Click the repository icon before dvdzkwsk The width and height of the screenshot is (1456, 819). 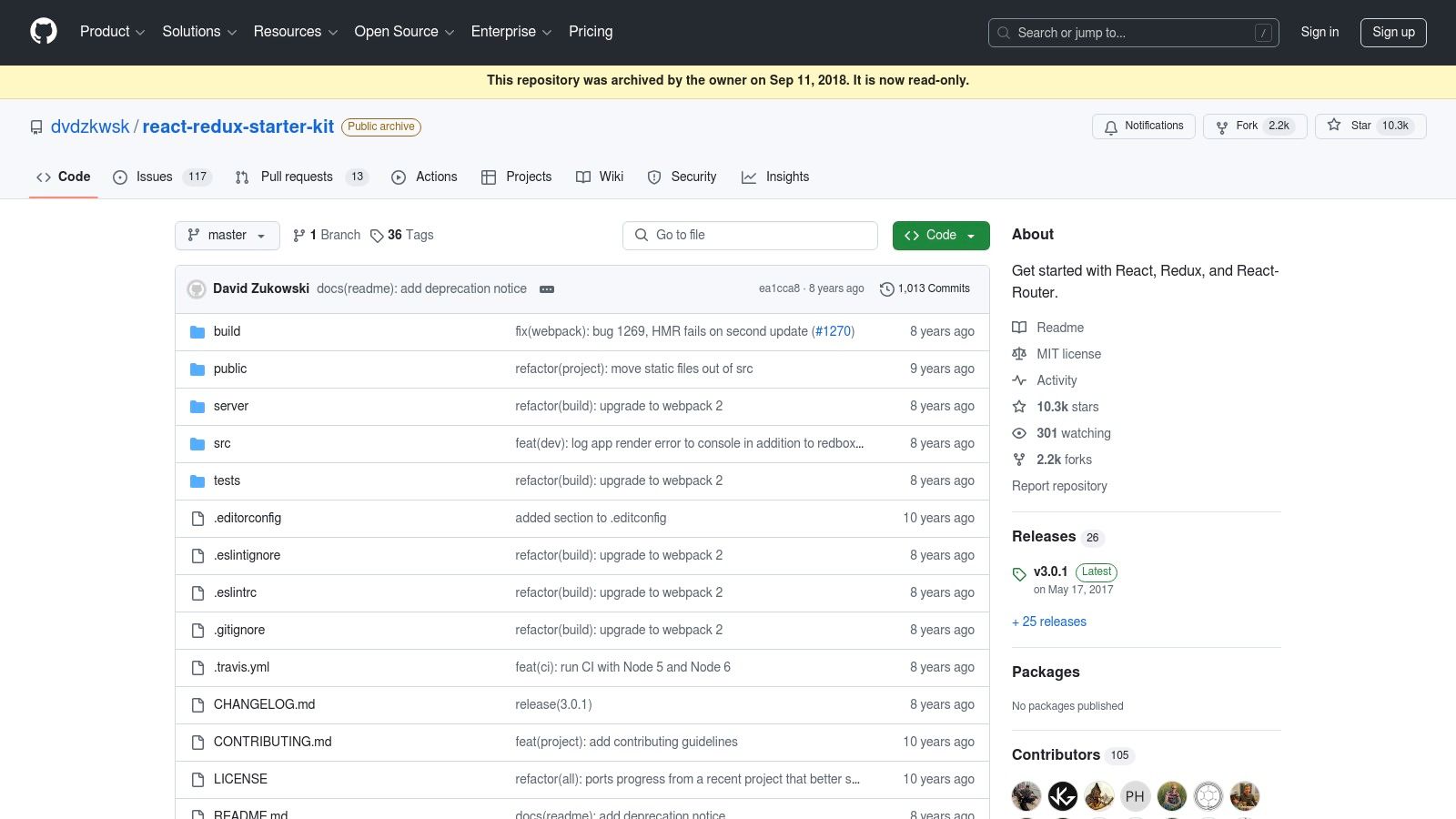click(36, 127)
